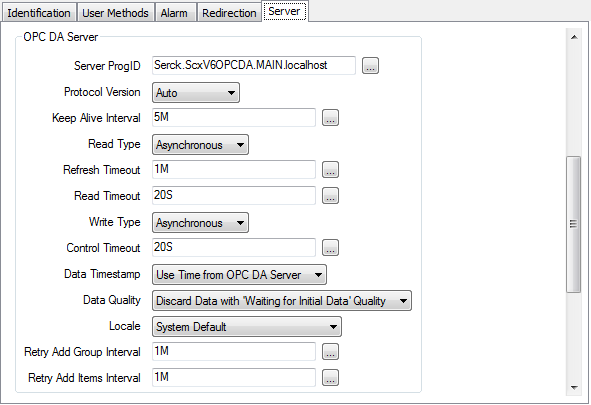
Task: Open the Read Type combo box
Action: pyautogui.click(x=200, y=145)
